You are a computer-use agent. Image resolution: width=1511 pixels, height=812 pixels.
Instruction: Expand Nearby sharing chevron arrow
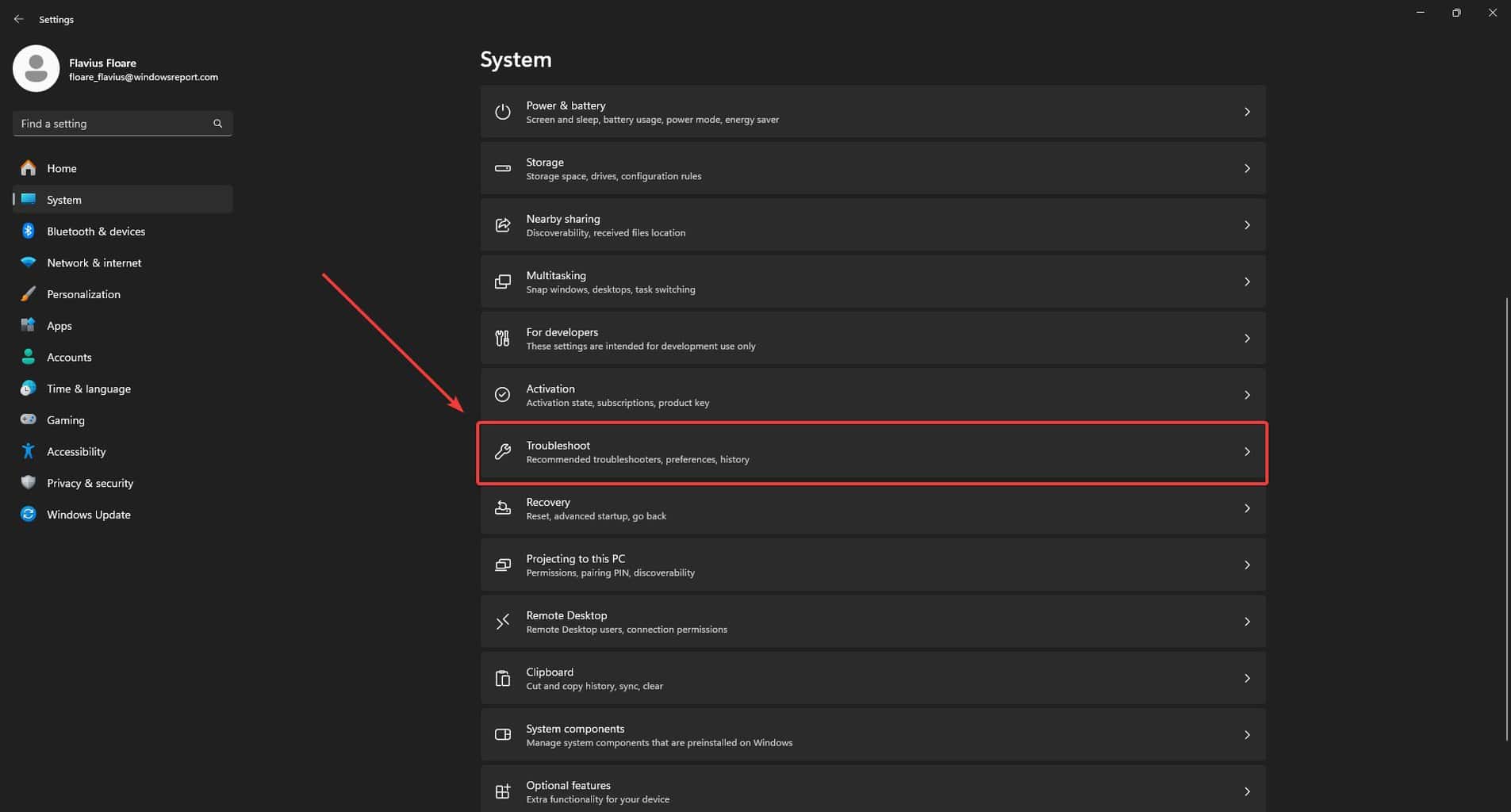click(x=1247, y=225)
